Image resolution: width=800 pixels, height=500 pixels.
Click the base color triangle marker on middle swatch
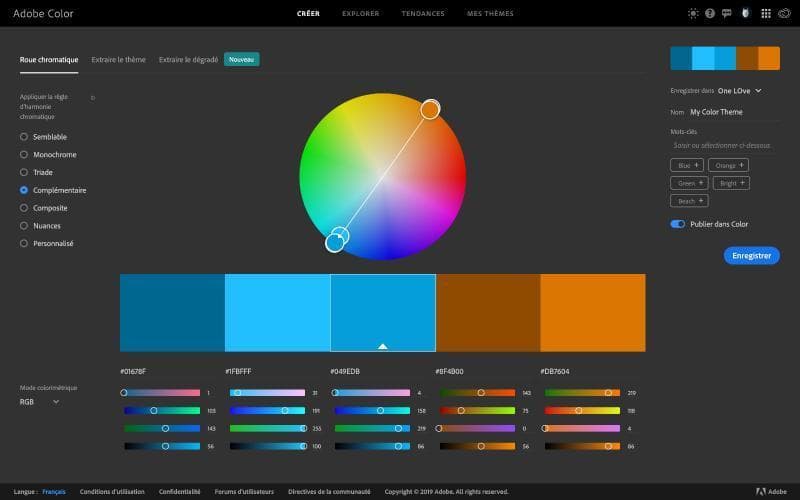(383, 346)
